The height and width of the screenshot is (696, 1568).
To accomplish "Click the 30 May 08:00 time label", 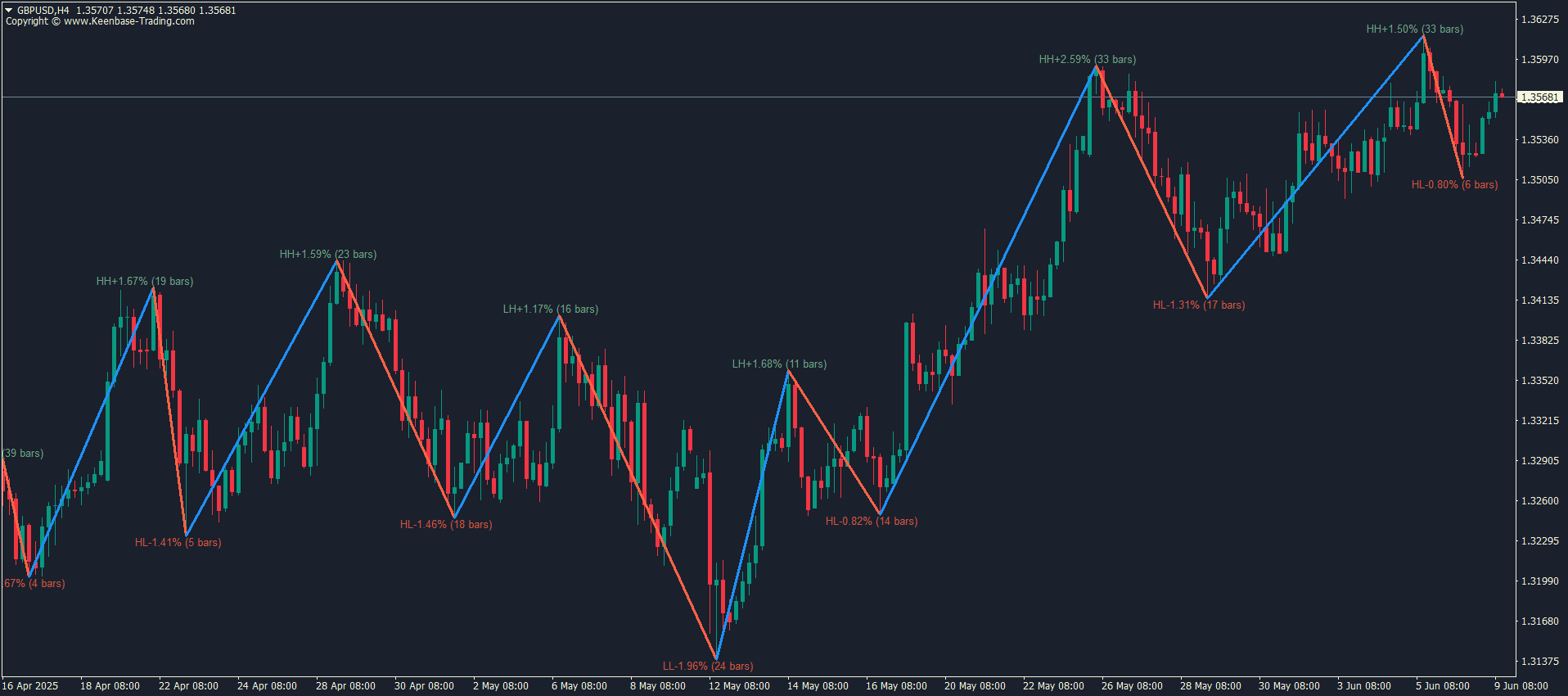I will pos(1289,686).
